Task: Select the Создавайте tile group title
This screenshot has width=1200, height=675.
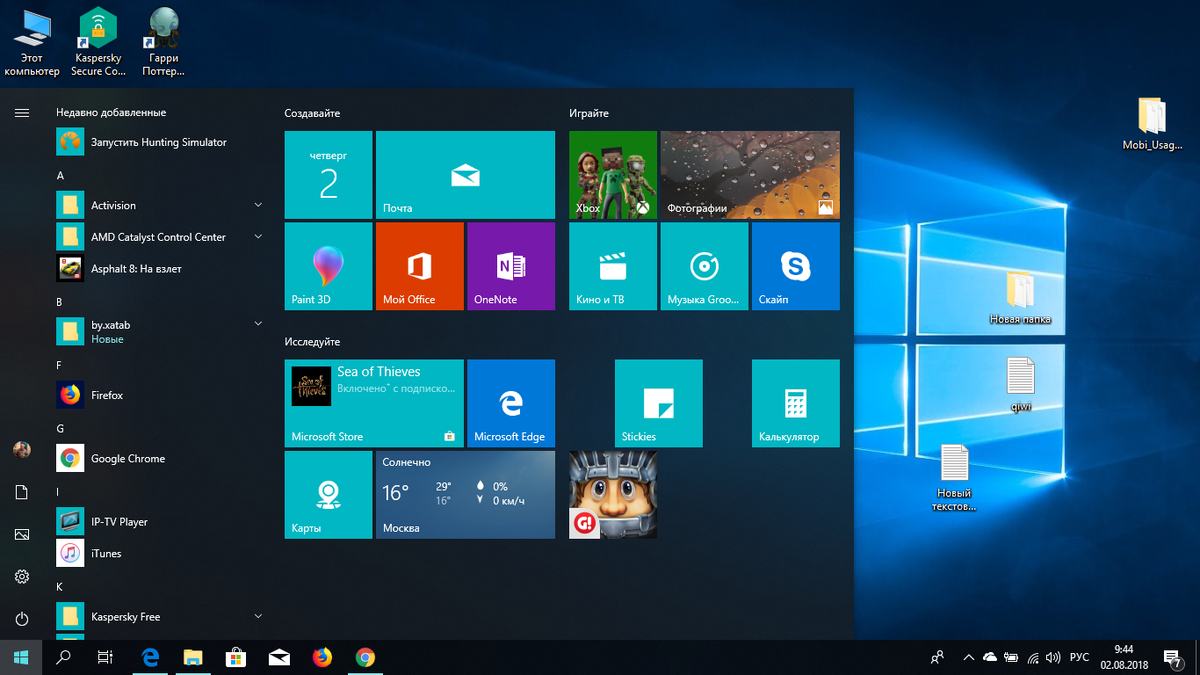Action: point(312,113)
